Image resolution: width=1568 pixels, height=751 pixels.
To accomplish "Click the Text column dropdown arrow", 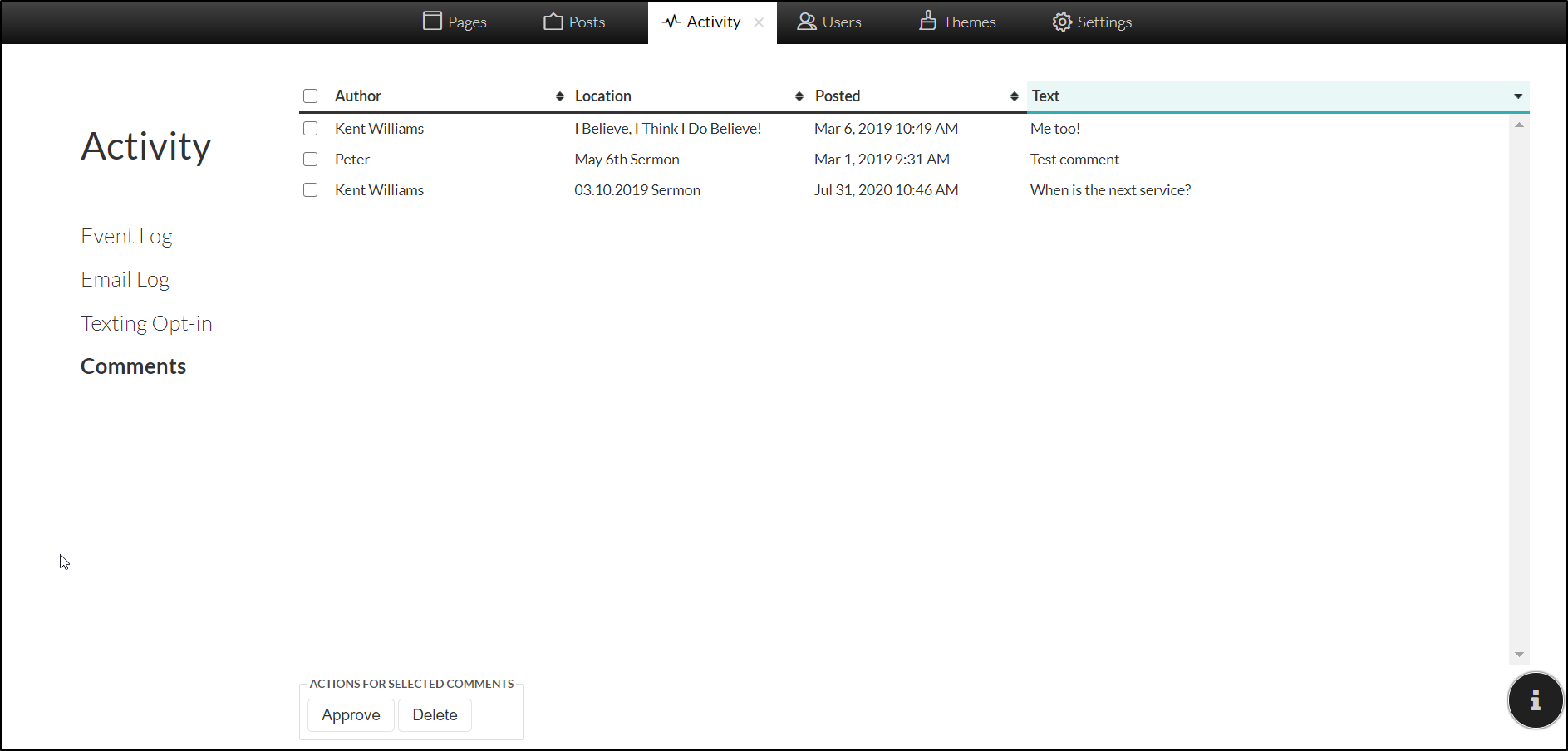I will click(x=1518, y=96).
